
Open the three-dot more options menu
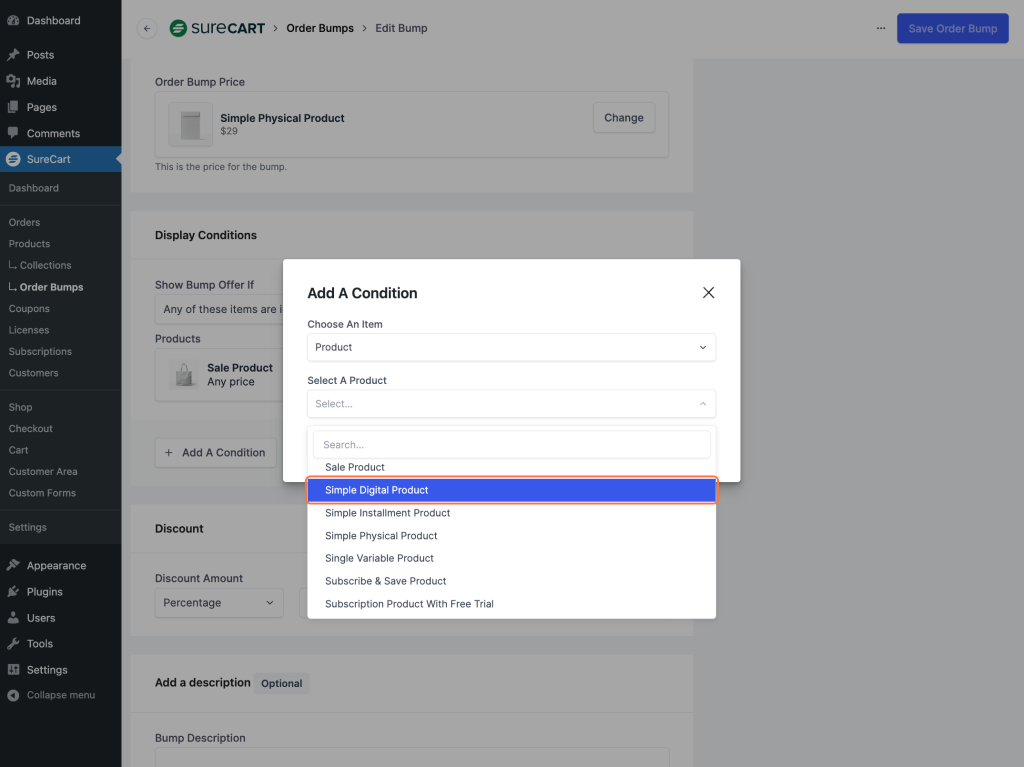(880, 29)
